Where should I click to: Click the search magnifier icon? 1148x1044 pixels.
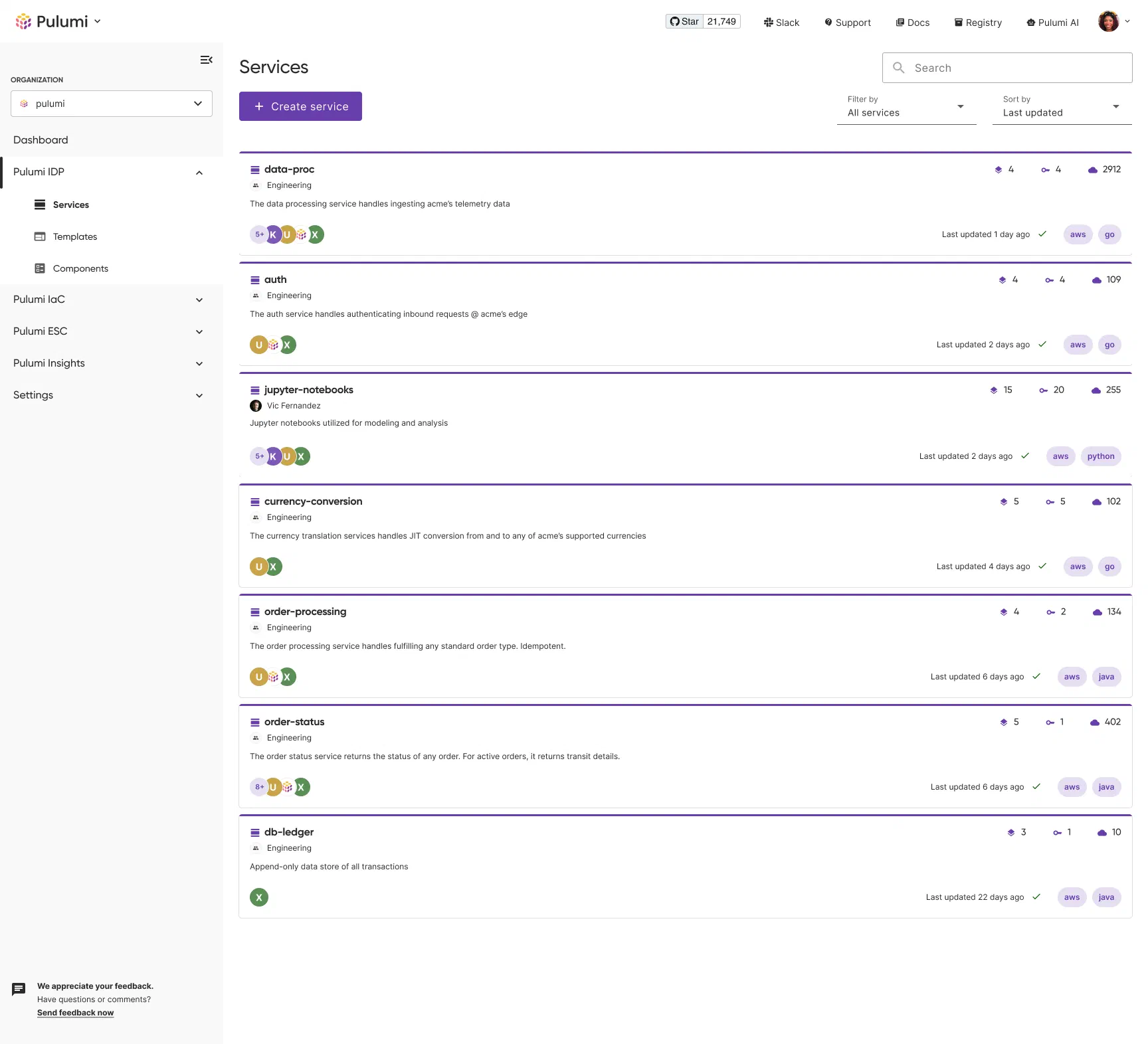coord(898,68)
